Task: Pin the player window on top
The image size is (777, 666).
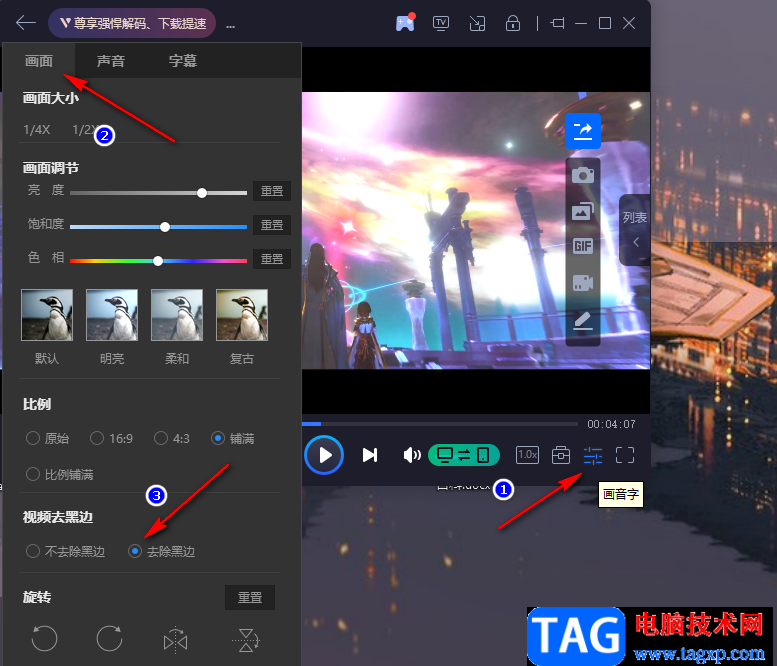Action: pyautogui.click(x=557, y=23)
